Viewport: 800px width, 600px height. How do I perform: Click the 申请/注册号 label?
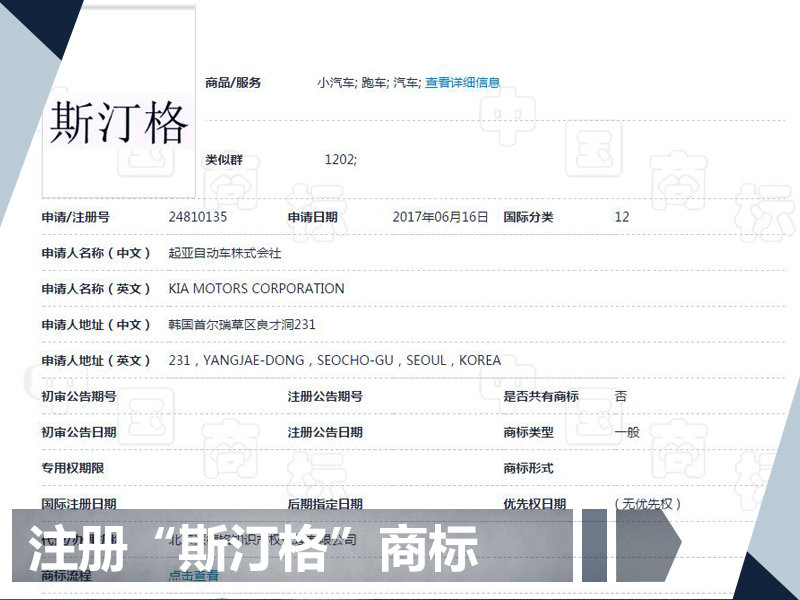click(x=76, y=217)
